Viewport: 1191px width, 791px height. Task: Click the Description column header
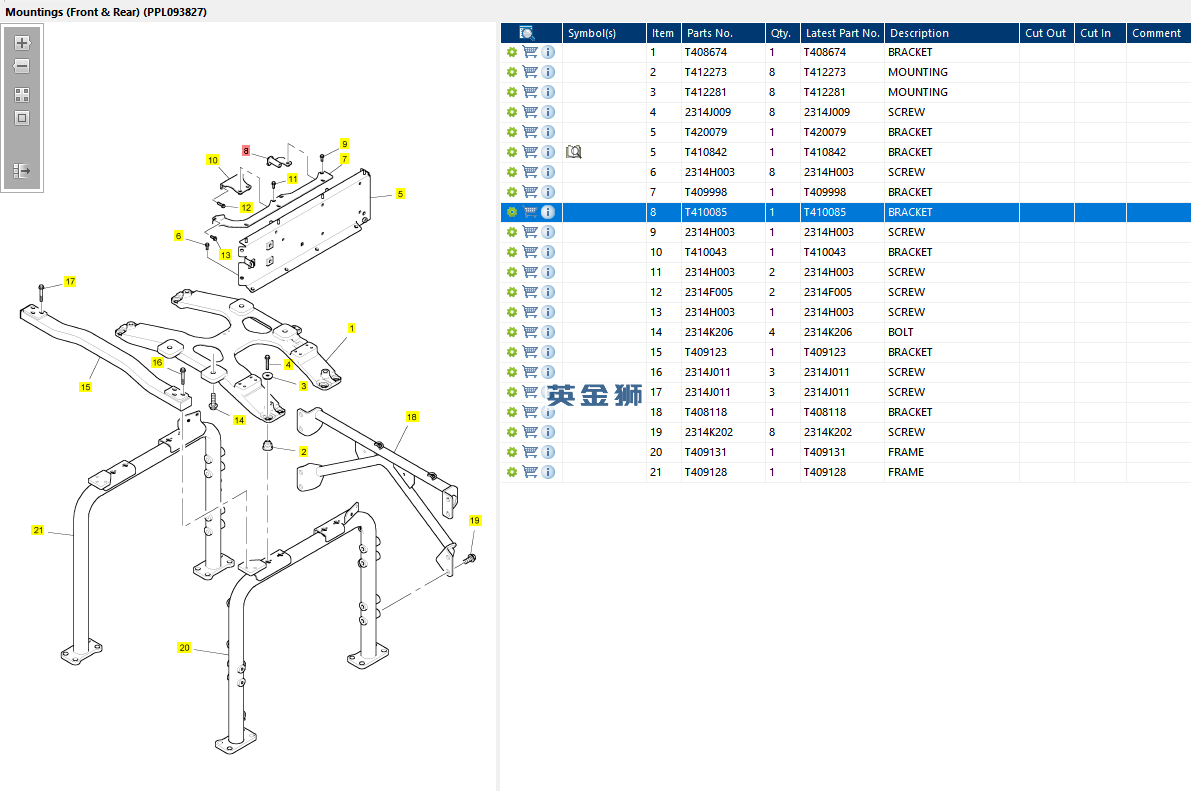(x=919, y=33)
